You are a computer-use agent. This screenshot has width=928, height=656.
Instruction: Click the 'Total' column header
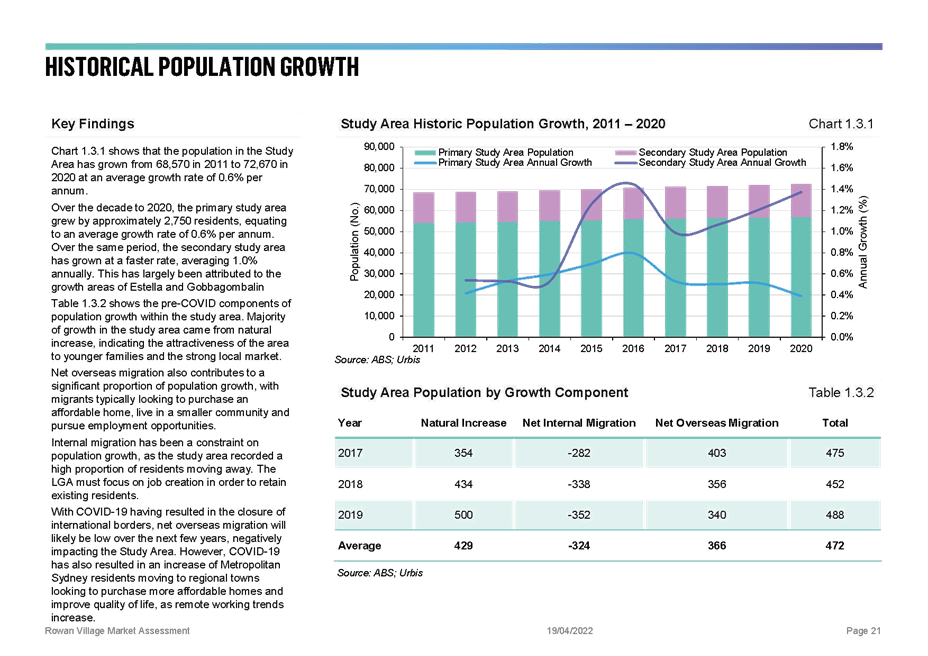pos(835,423)
